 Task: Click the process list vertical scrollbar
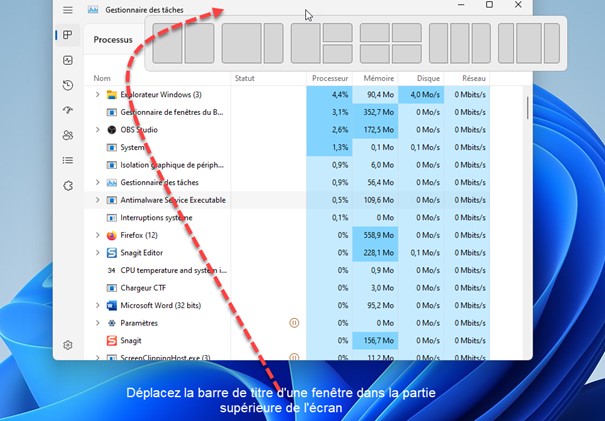tap(527, 108)
